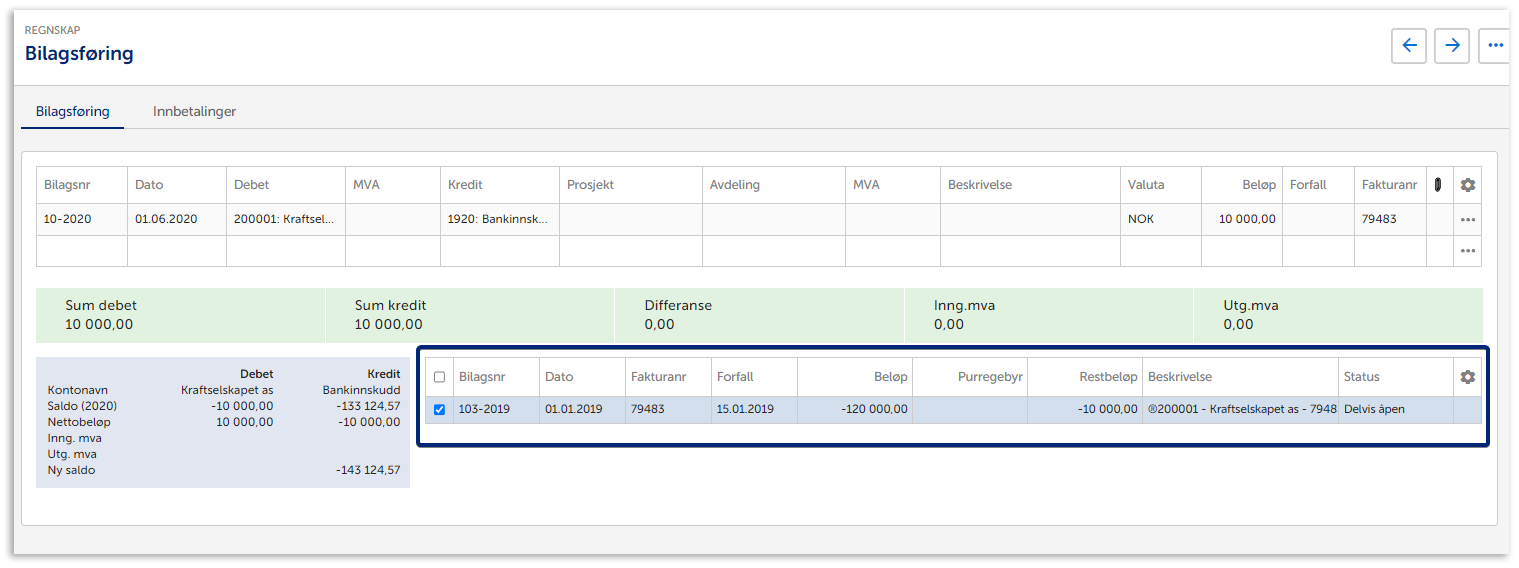Open the three-dots more menu at top right
Image resolution: width=1519 pixels, height=568 pixels.
(1494, 46)
